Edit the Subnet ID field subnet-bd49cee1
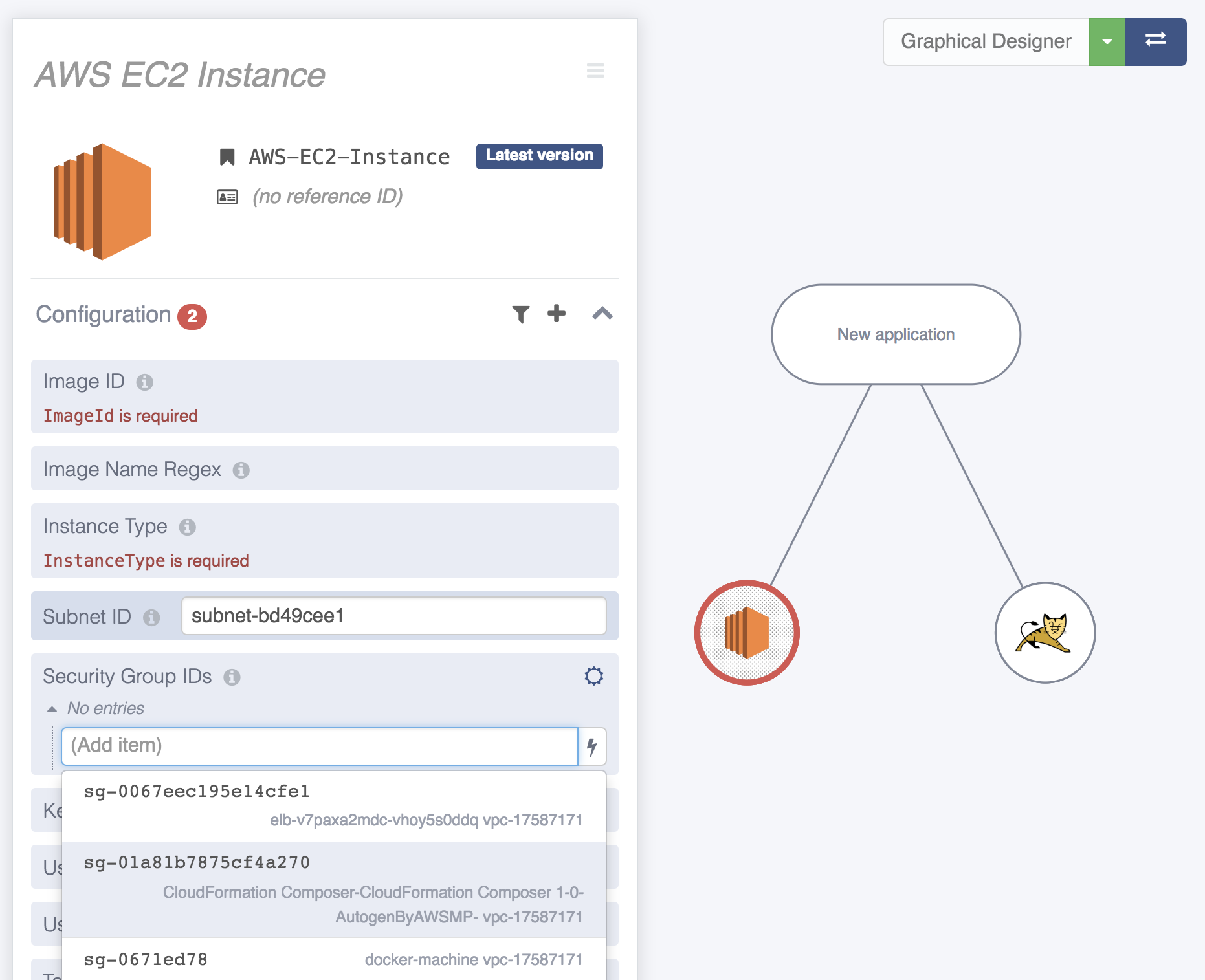Screen dimensions: 1205x980 tap(393, 616)
